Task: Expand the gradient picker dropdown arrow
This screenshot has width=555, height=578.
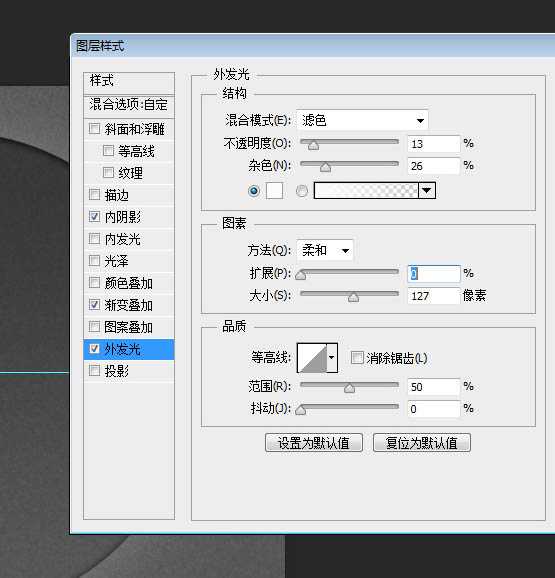Action: tap(427, 191)
